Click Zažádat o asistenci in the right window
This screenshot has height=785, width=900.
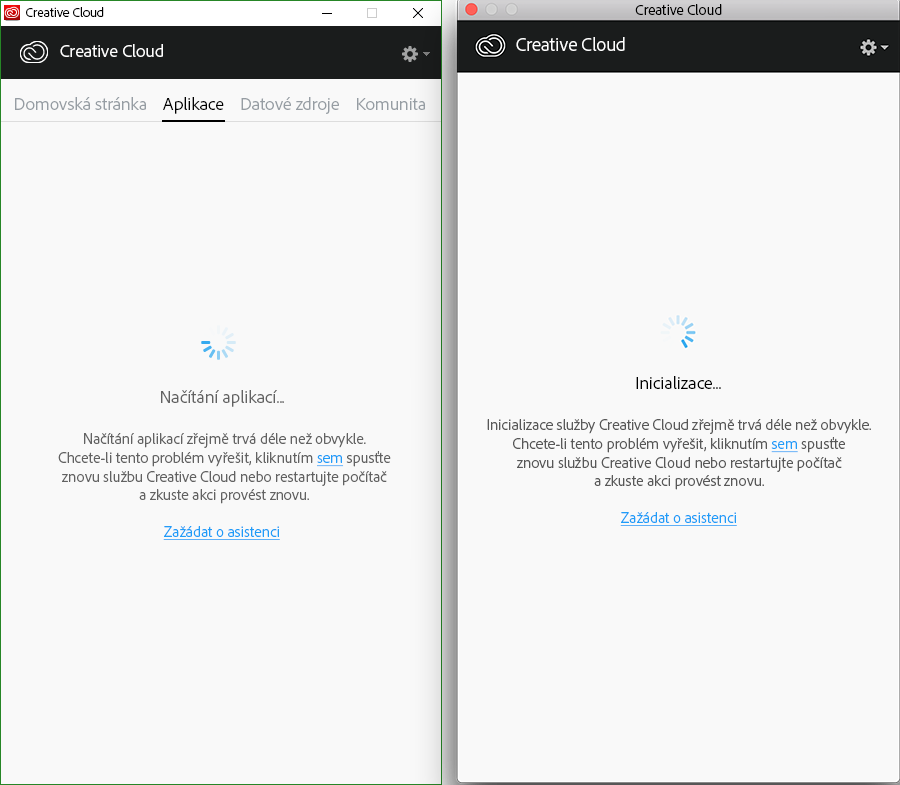point(678,518)
